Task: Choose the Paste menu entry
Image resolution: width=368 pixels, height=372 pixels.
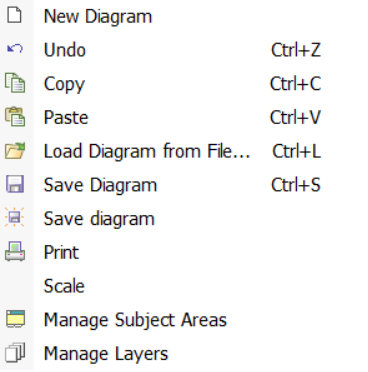Action: pyautogui.click(x=184, y=117)
